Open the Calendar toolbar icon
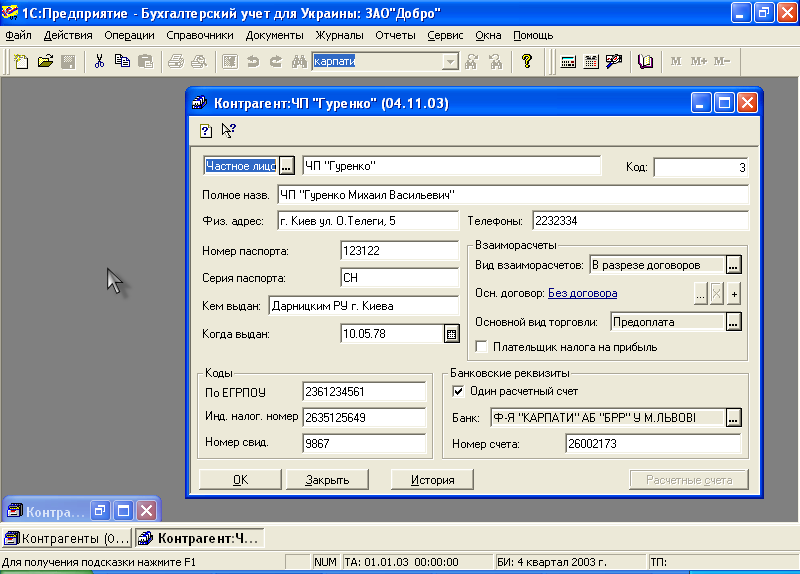Screen dimensions: 800x574 [x=591, y=62]
